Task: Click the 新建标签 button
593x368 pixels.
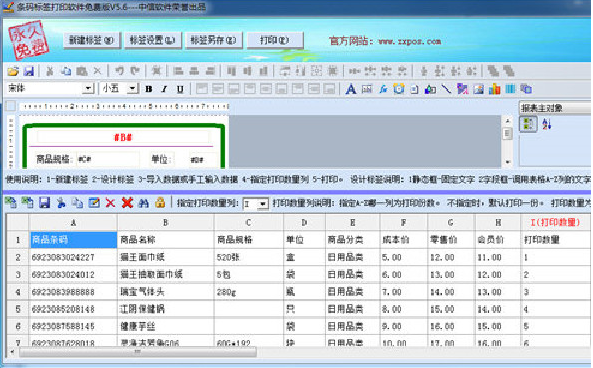Action: 91,40
